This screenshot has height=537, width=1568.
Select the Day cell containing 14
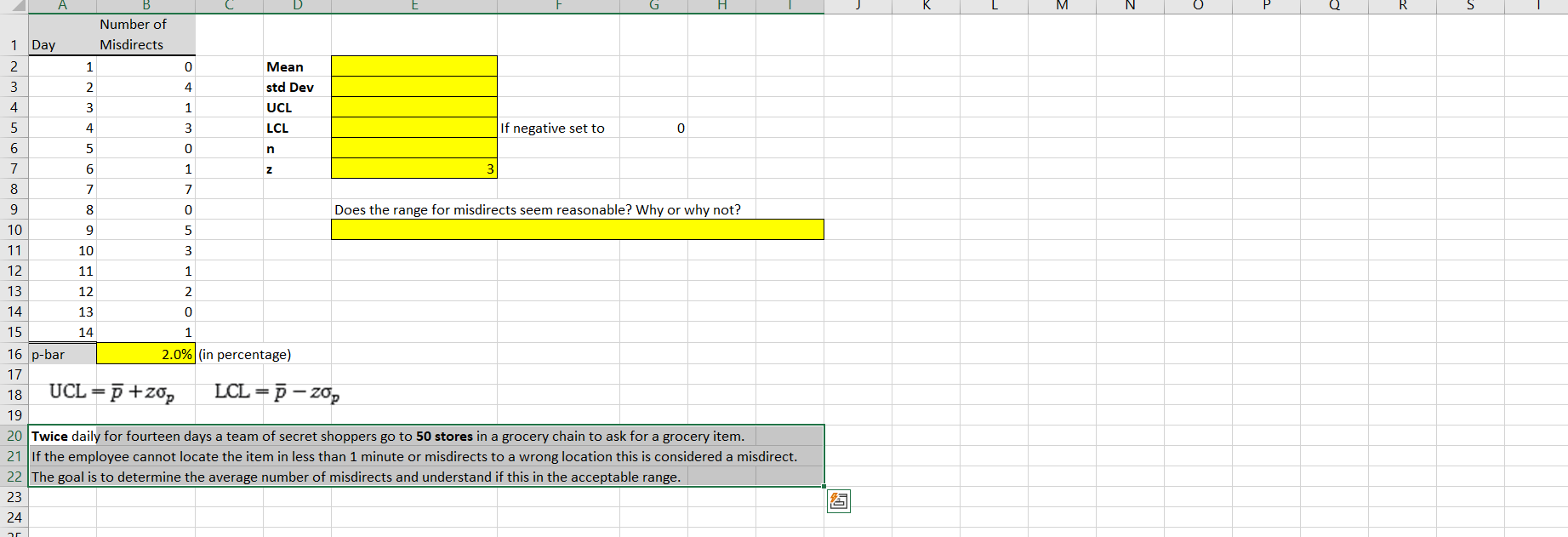tap(62, 332)
